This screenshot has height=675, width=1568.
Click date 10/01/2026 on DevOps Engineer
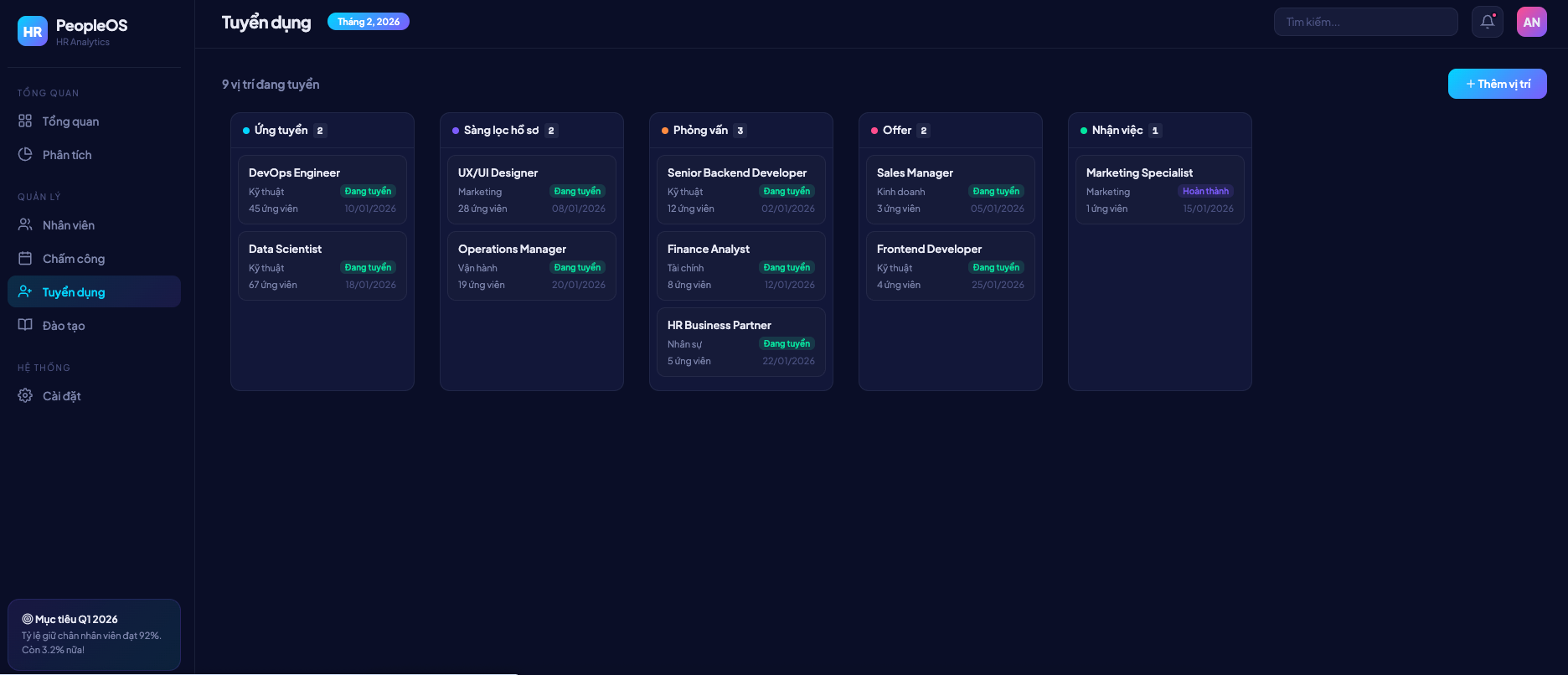pos(370,209)
